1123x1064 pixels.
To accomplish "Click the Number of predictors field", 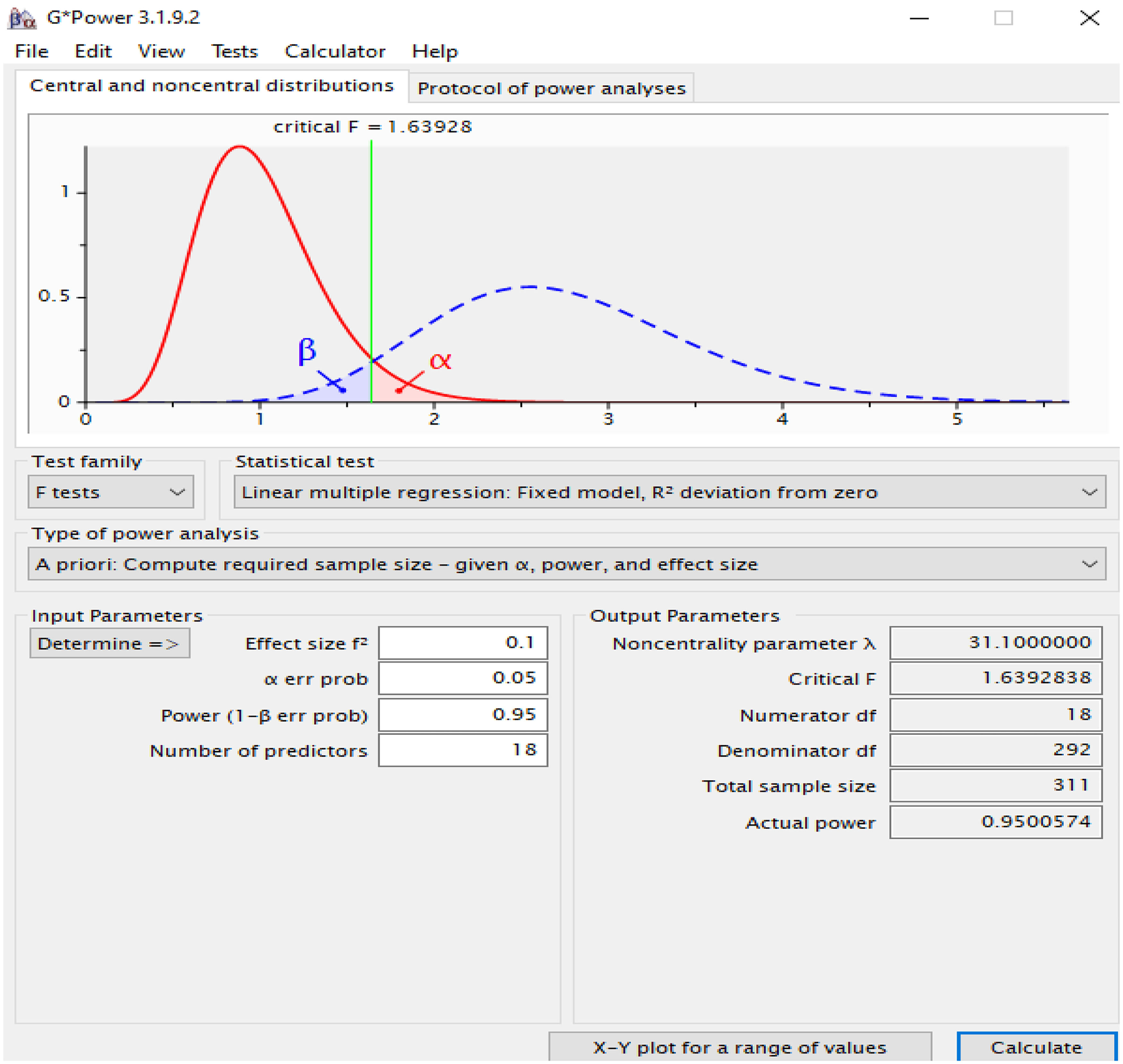I will click(463, 750).
